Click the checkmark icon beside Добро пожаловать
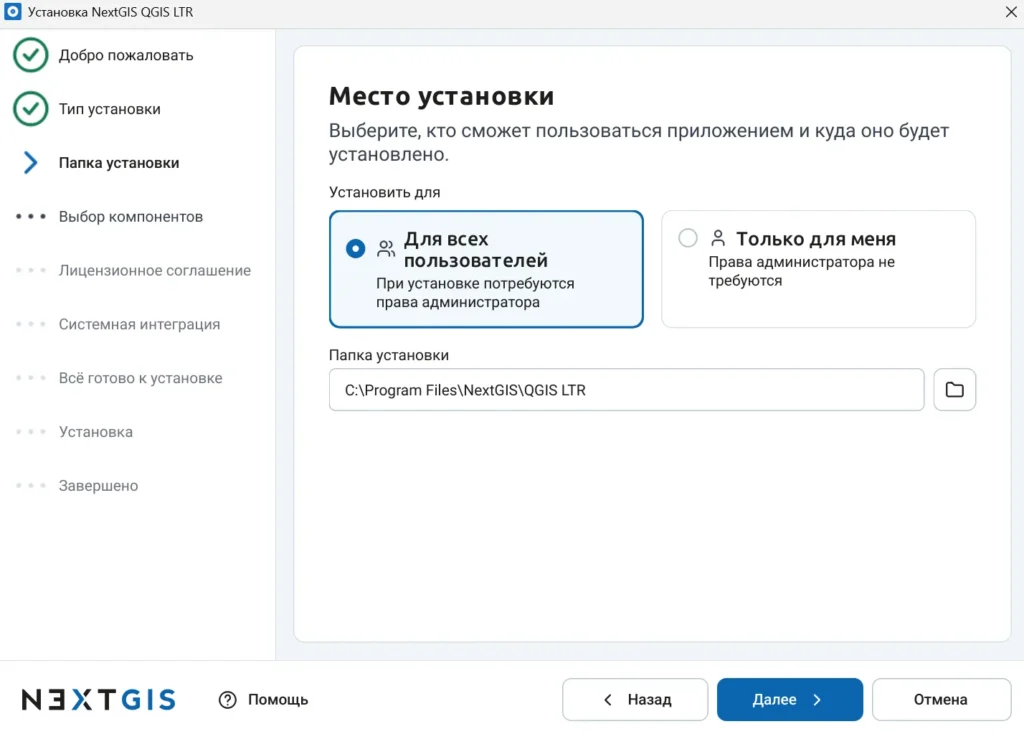1024x734 pixels. [x=30, y=56]
